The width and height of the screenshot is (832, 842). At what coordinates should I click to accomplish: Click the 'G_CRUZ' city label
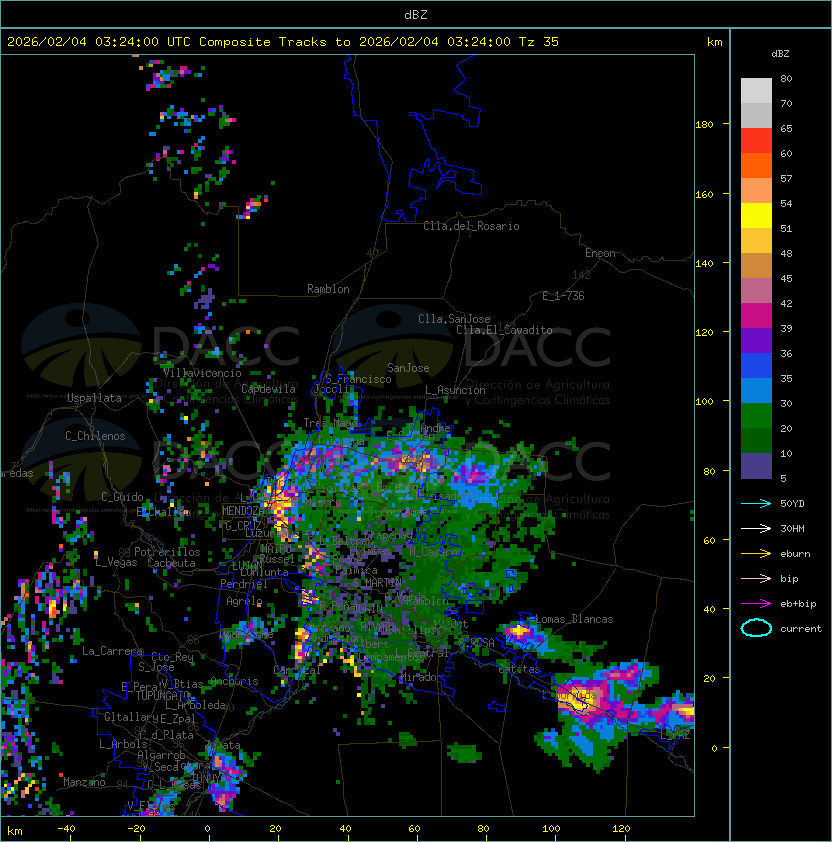pos(243,525)
